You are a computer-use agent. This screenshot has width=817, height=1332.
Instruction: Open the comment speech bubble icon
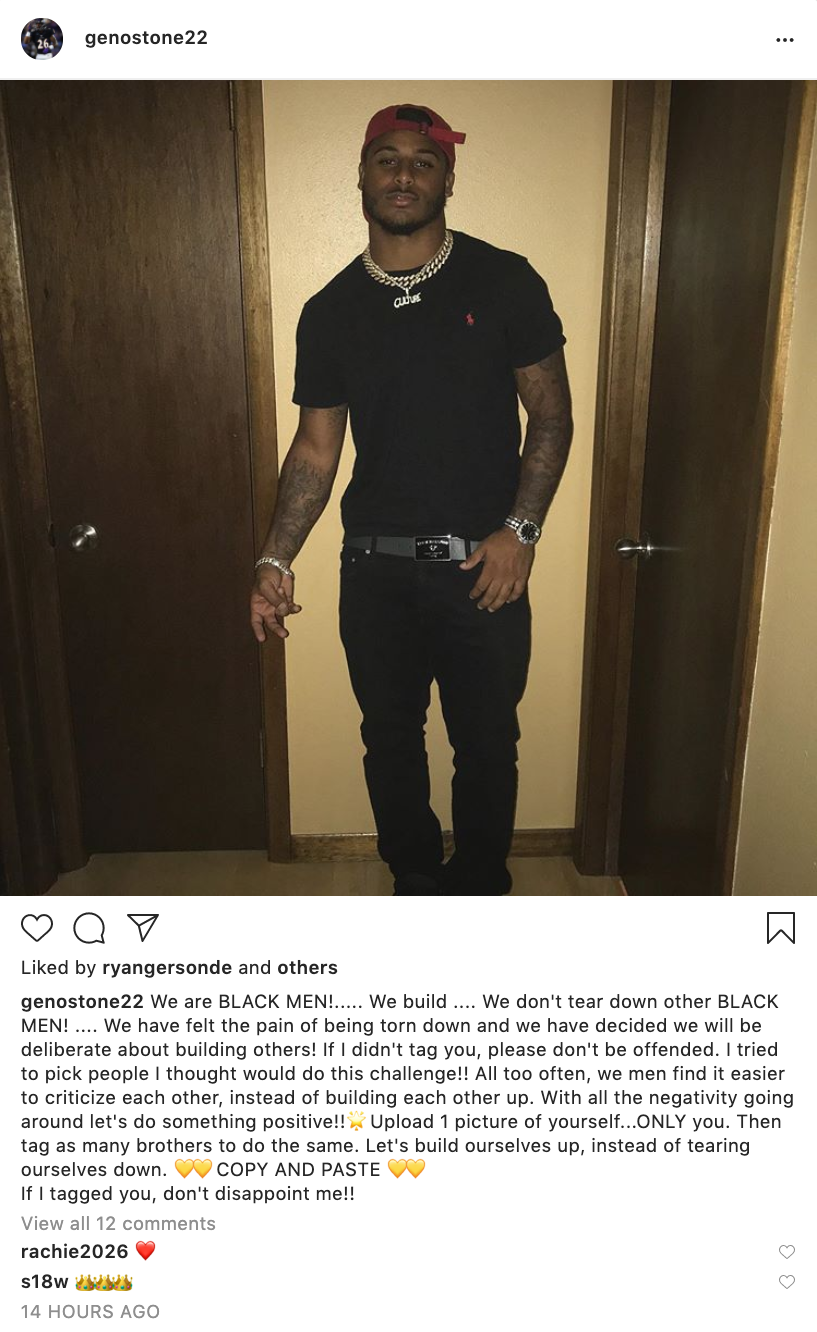[x=89, y=928]
